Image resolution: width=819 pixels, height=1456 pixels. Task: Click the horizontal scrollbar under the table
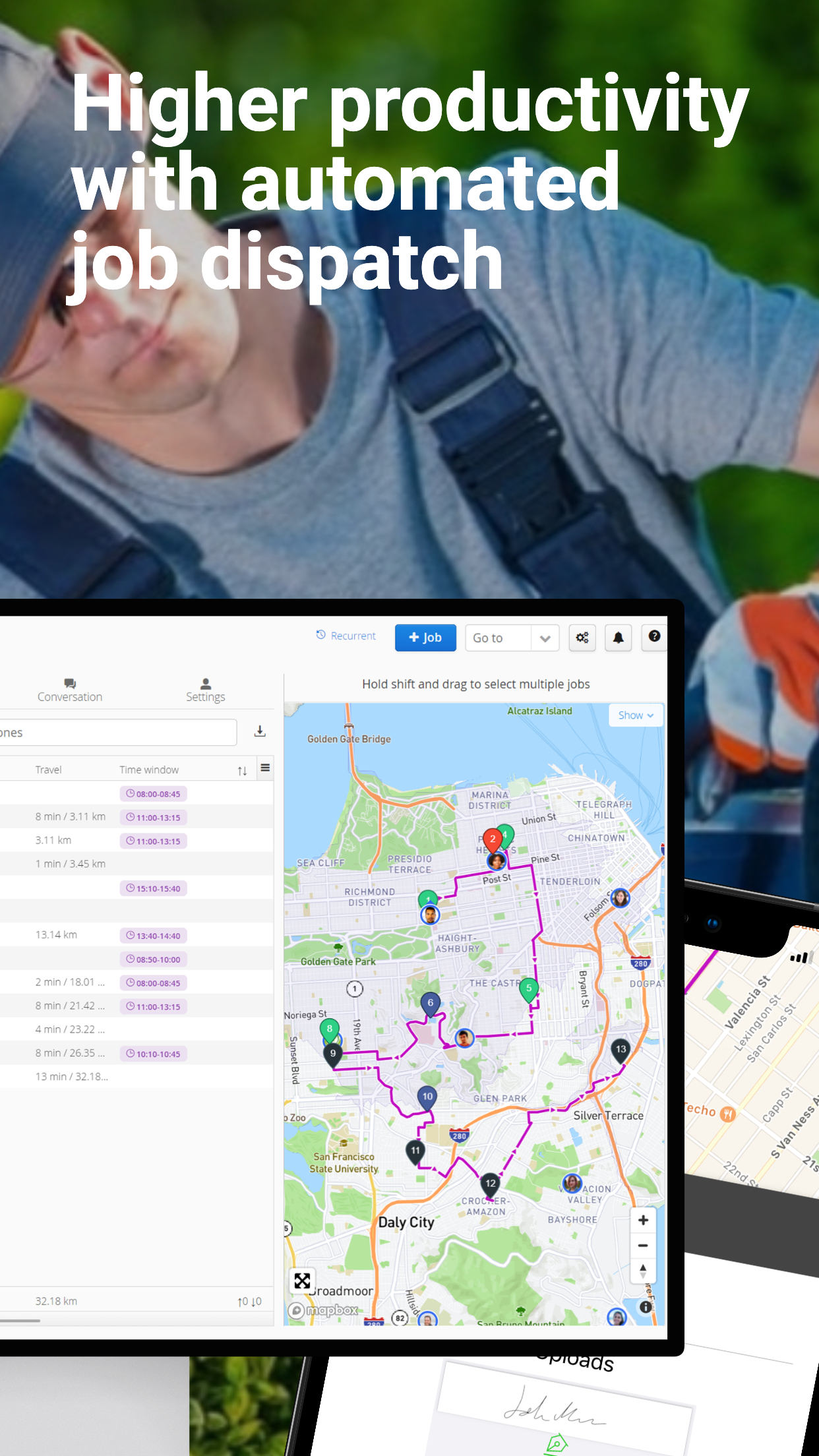coord(20,1321)
